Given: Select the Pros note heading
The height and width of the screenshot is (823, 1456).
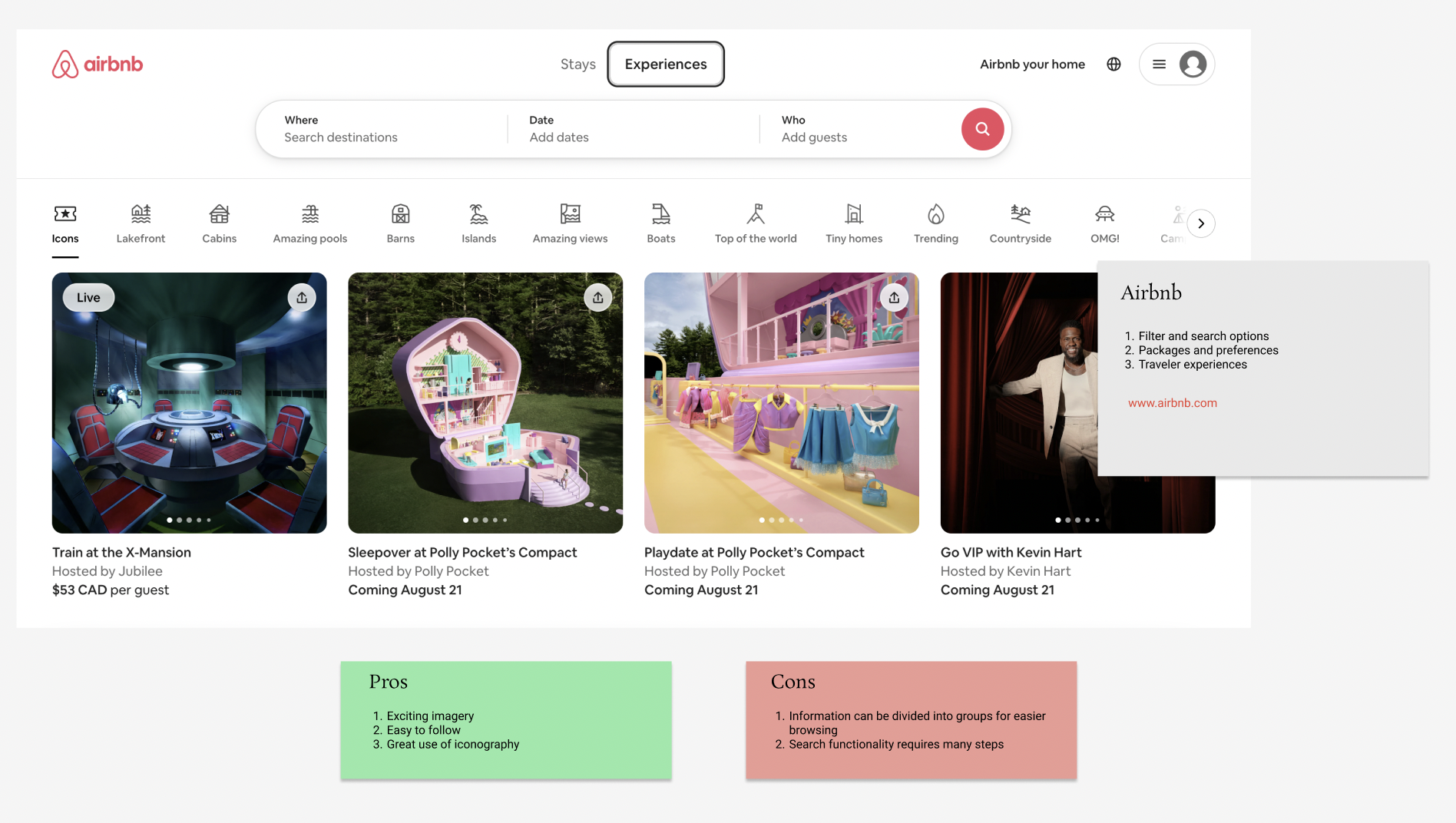Looking at the screenshot, I should pyautogui.click(x=389, y=682).
